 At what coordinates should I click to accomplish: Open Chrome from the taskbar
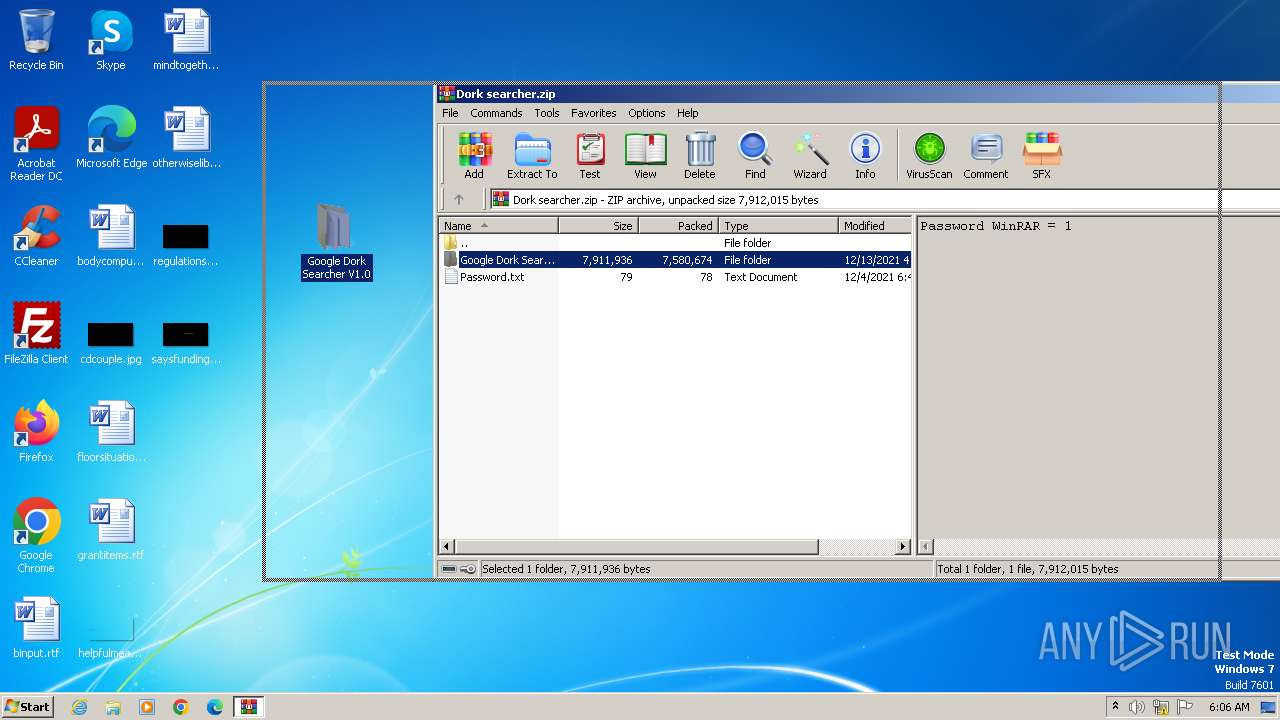[x=181, y=707]
